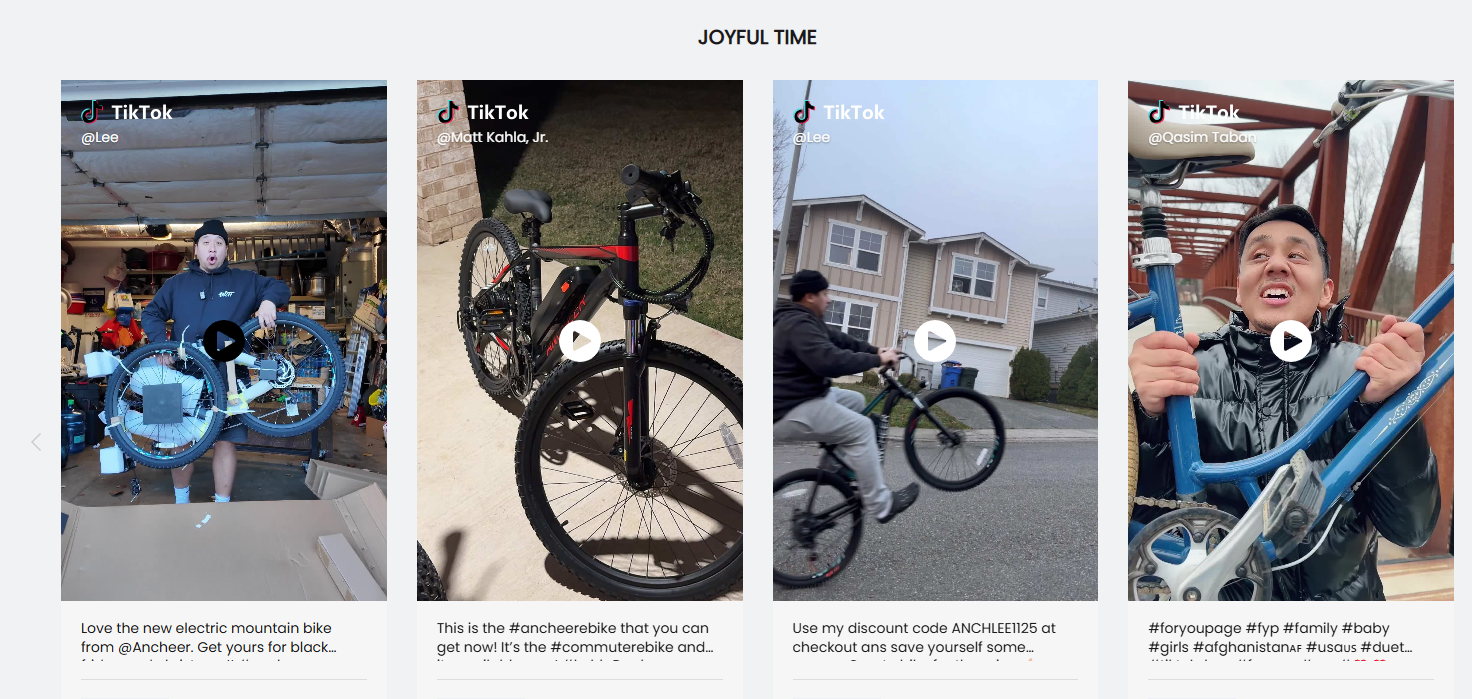Click caption "Love the new electric mountain bike"
This screenshot has width=1472, height=699.
(x=206, y=628)
